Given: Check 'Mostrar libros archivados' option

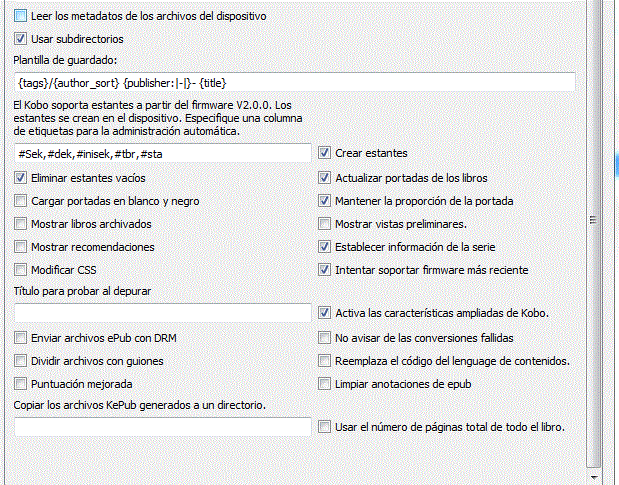Looking at the screenshot, I should [21, 223].
